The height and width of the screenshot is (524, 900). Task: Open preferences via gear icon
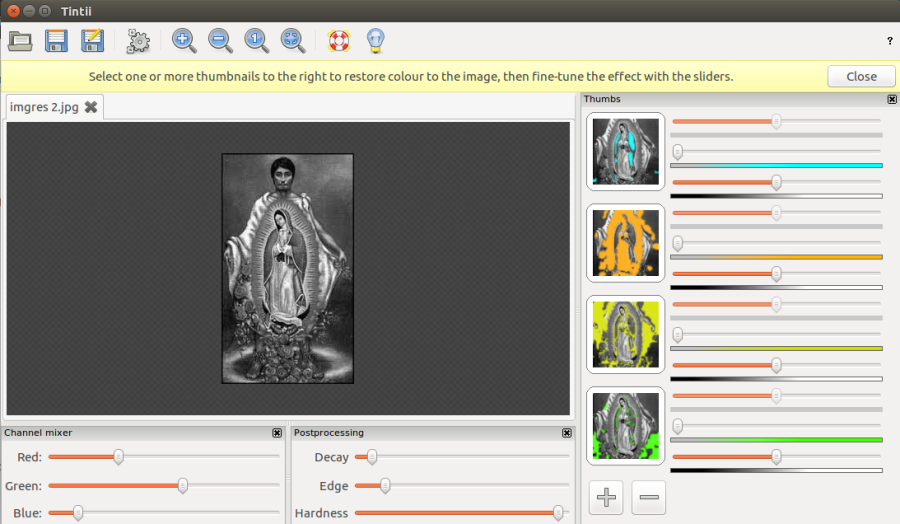pyautogui.click(x=138, y=41)
